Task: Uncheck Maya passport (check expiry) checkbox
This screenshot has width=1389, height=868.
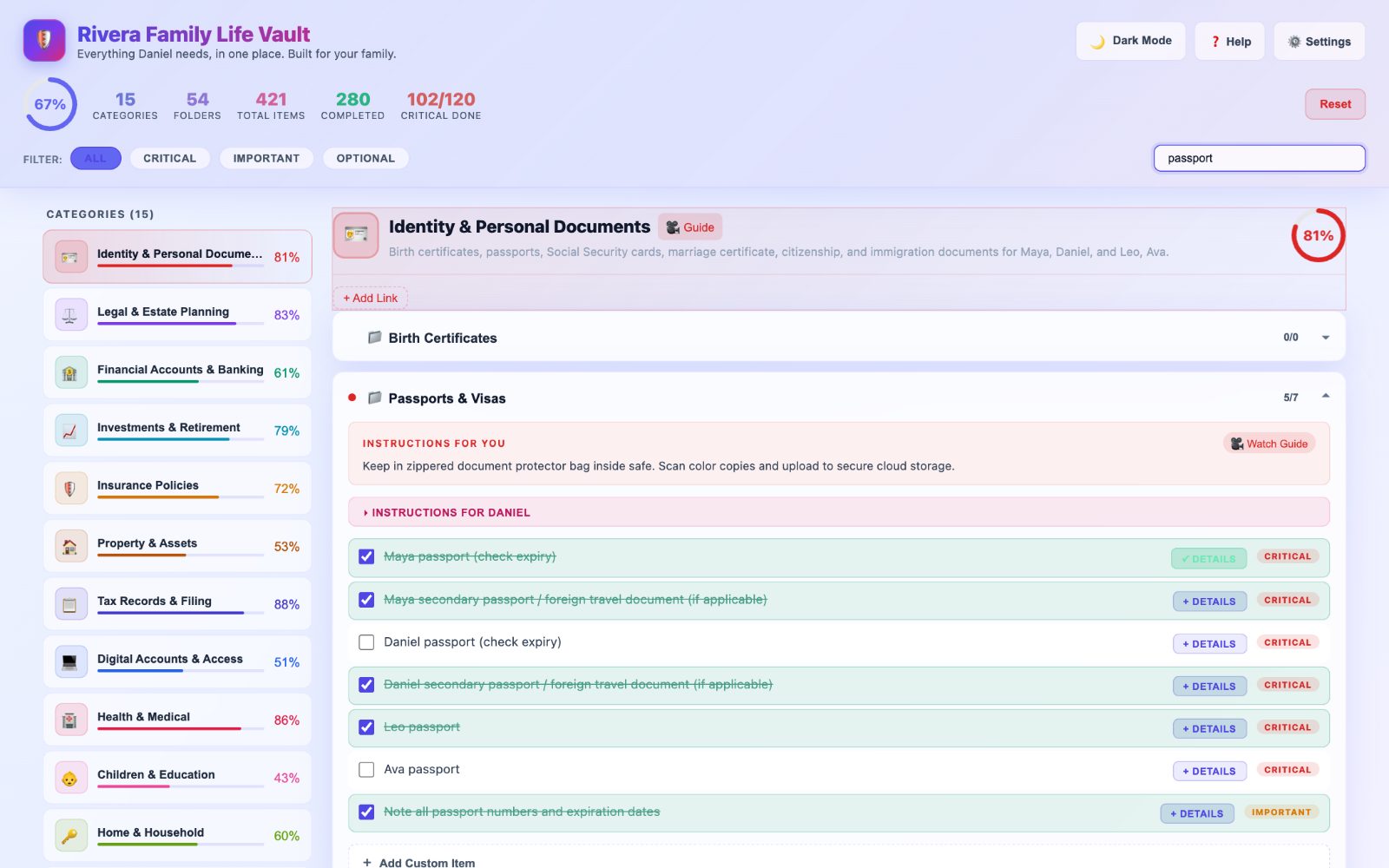Action: 366,556
